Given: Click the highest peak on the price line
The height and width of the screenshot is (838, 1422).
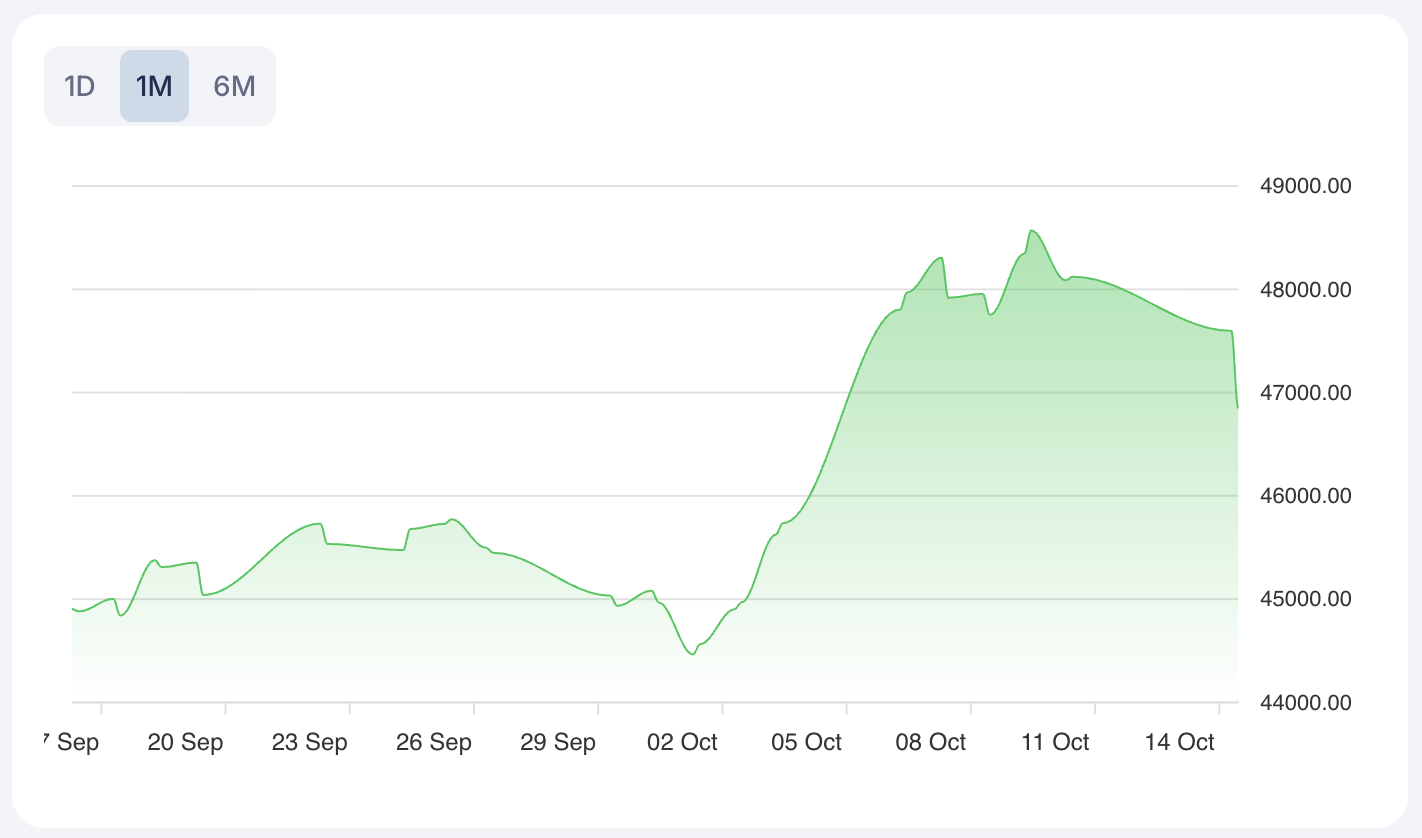Looking at the screenshot, I should (1032, 231).
